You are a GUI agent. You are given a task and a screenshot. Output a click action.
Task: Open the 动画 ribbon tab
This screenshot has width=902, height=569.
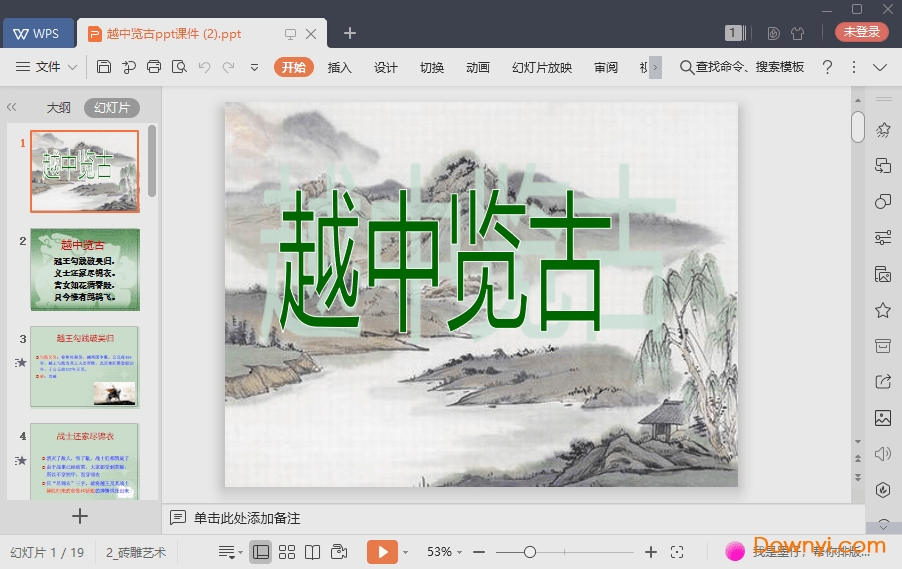point(477,67)
